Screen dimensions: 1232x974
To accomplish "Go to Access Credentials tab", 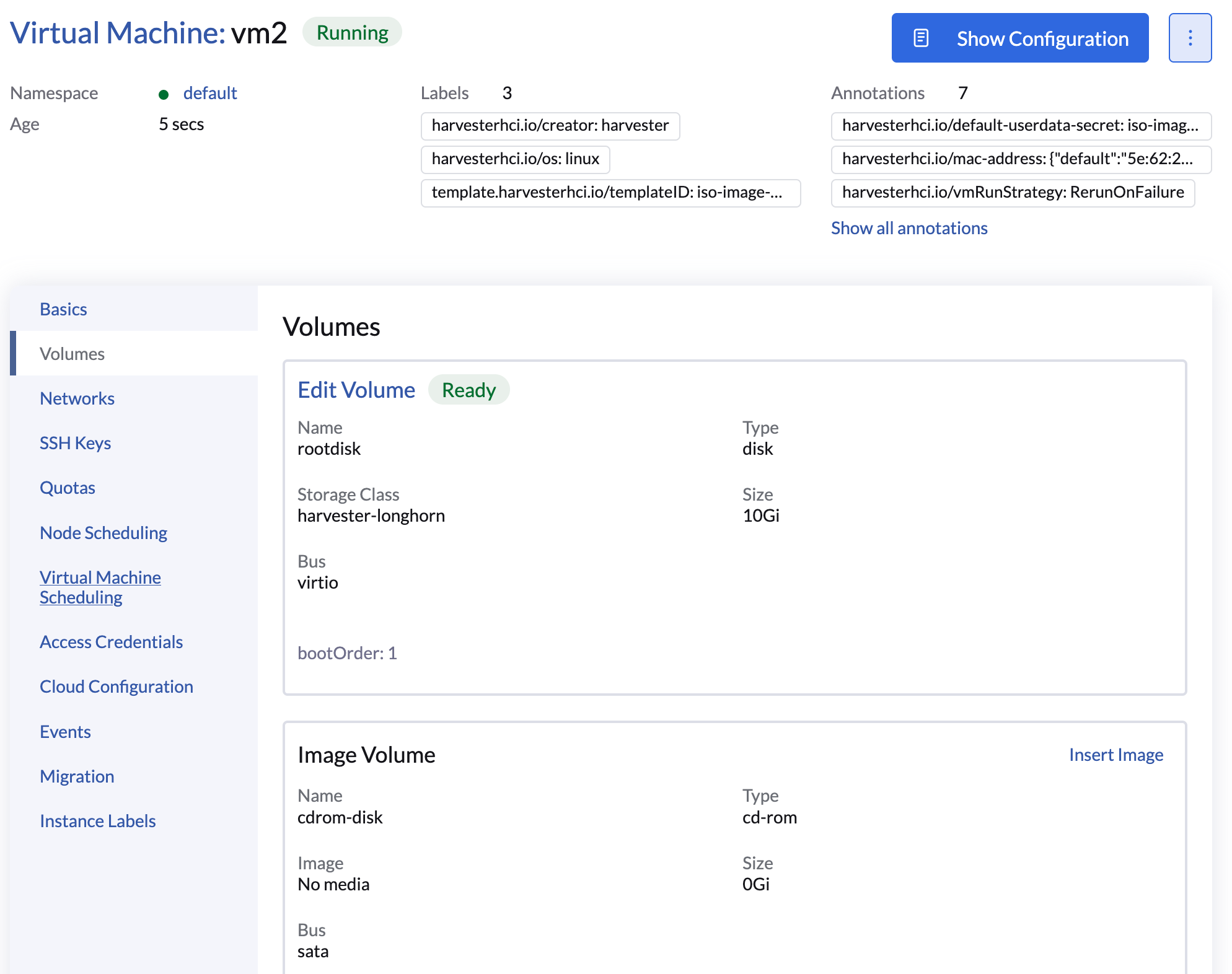I will pyautogui.click(x=111, y=642).
